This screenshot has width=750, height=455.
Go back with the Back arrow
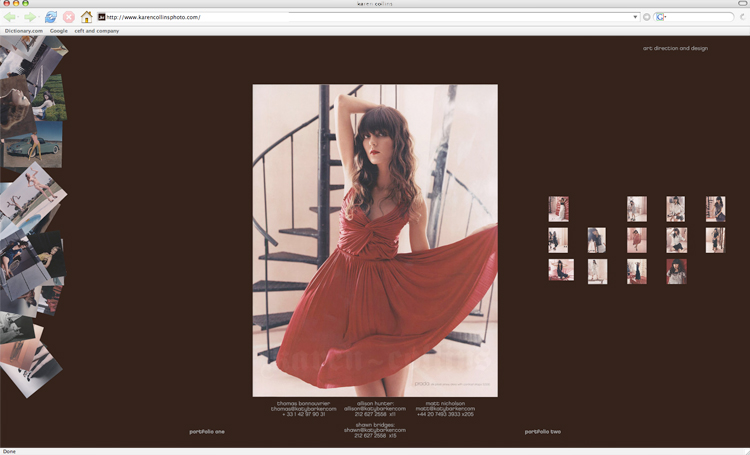[9, 17]
